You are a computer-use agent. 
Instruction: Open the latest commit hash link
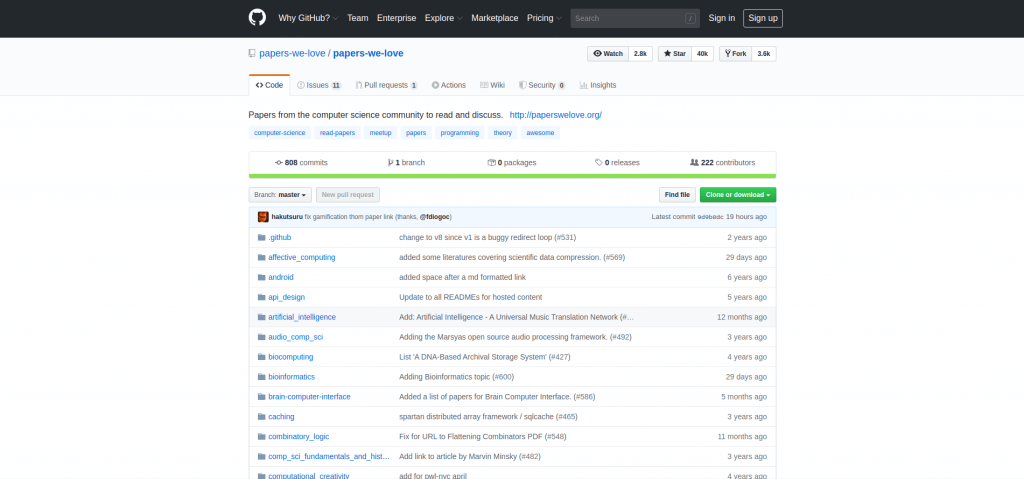pos(711,217)
